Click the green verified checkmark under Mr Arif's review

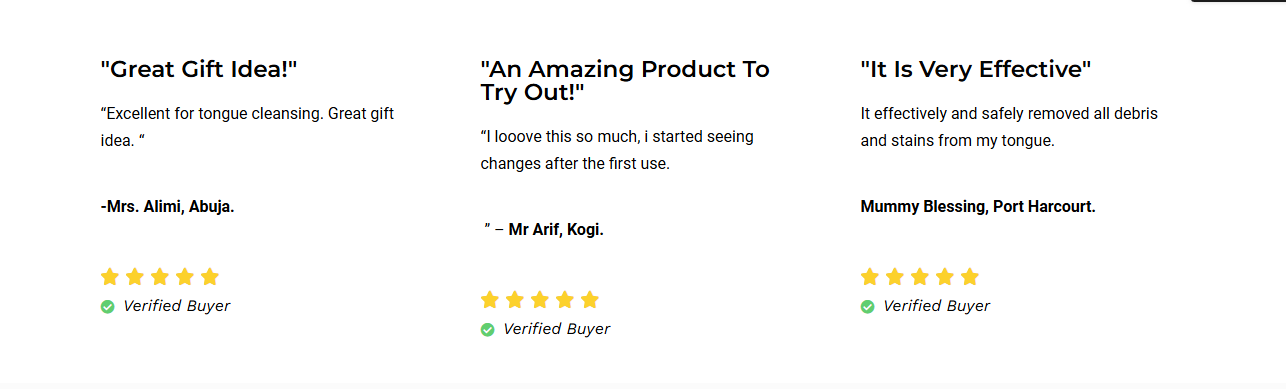[x=488, y=329]
